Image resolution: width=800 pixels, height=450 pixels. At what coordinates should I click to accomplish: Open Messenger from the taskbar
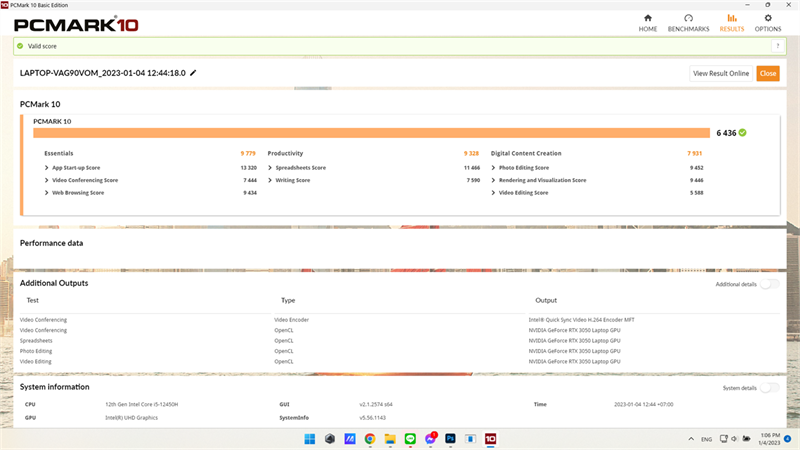point(430,439)
